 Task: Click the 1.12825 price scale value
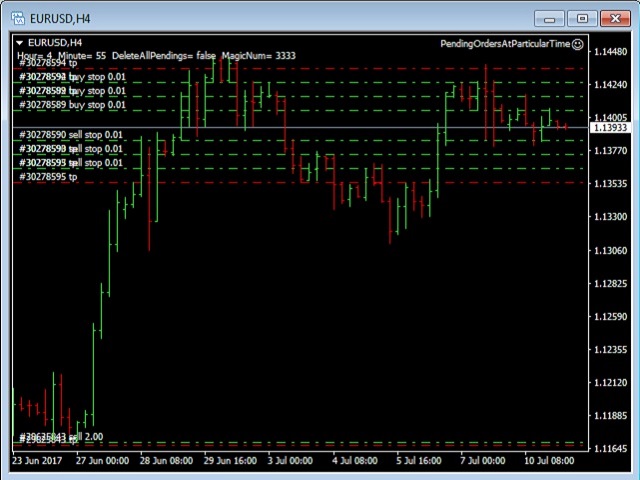[x=611, y=283]
